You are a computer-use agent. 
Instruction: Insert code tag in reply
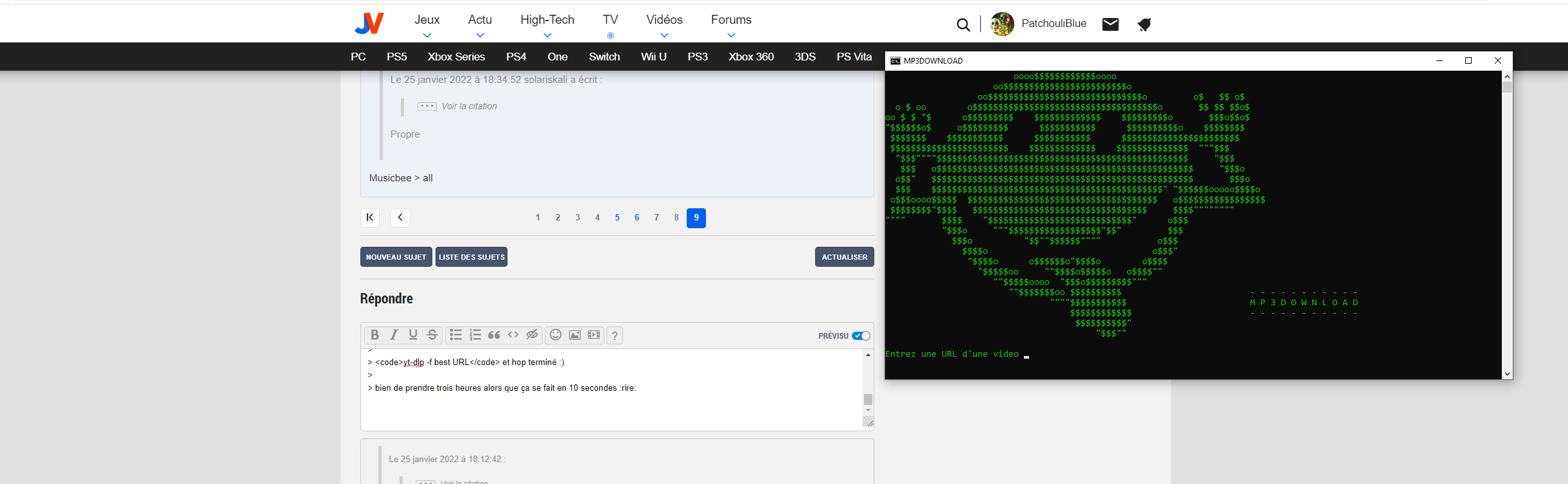coord(513,335)
